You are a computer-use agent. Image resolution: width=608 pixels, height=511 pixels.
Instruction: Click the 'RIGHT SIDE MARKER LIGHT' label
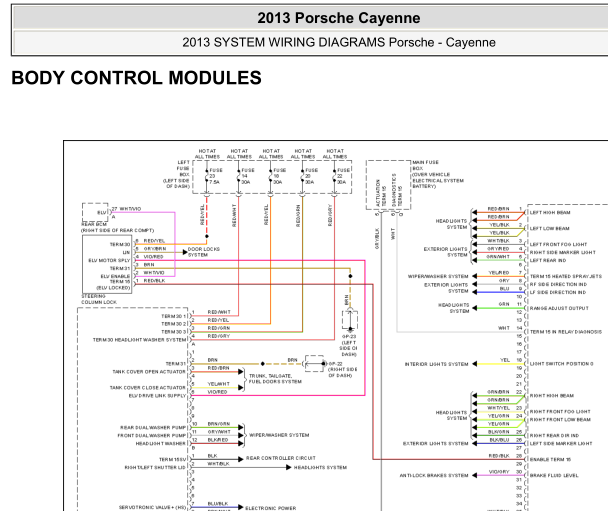coord(563,252)
